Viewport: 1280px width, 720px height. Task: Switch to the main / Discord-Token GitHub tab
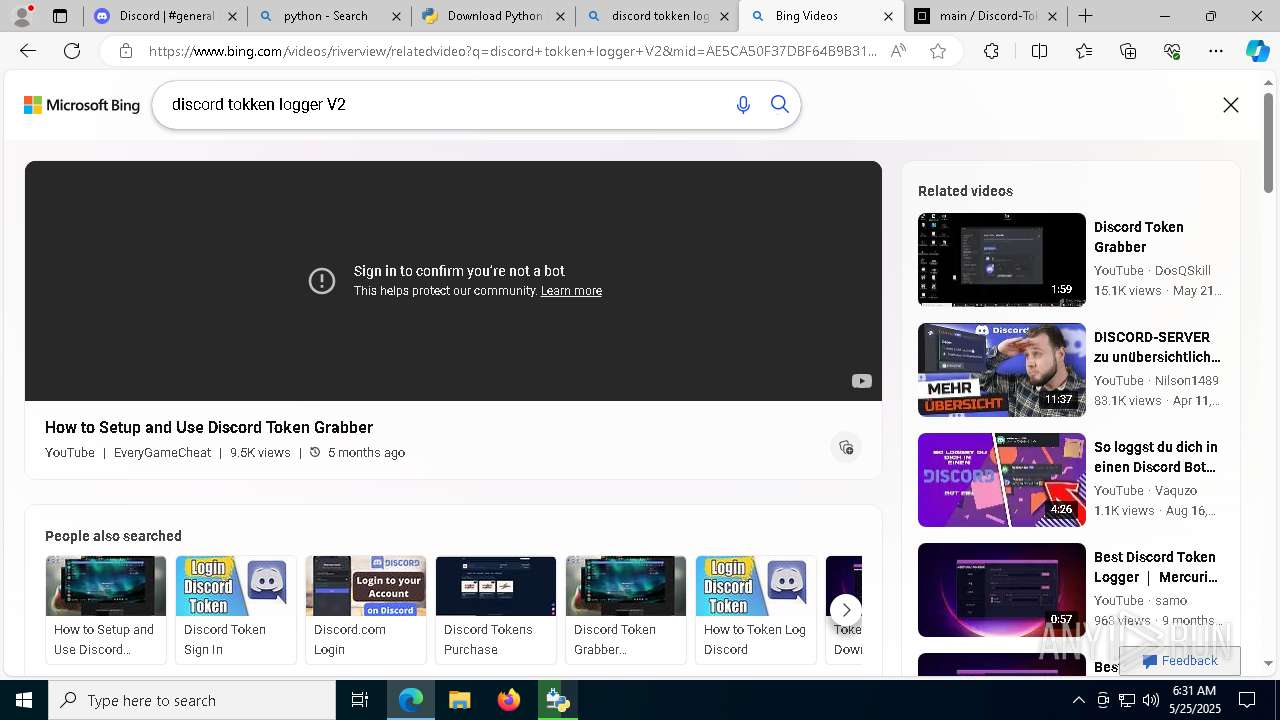point(986,16)
